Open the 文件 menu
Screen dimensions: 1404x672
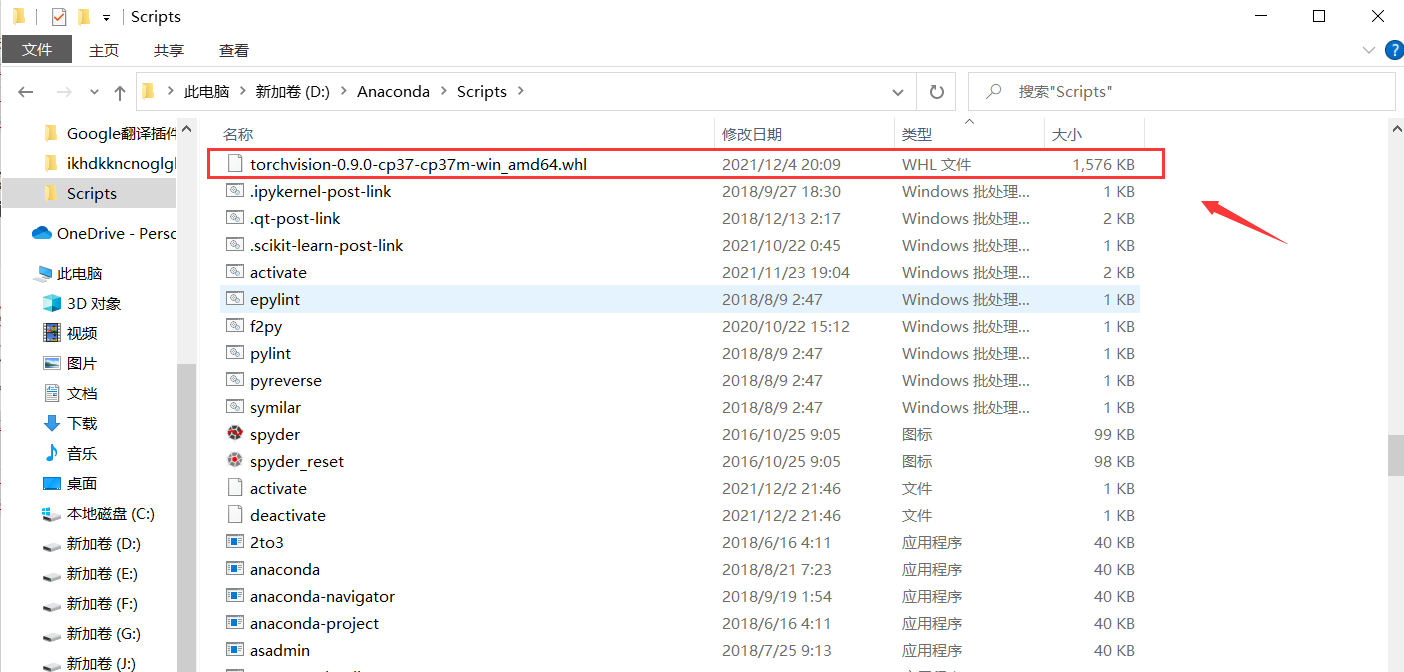click(x=36, y=49)
